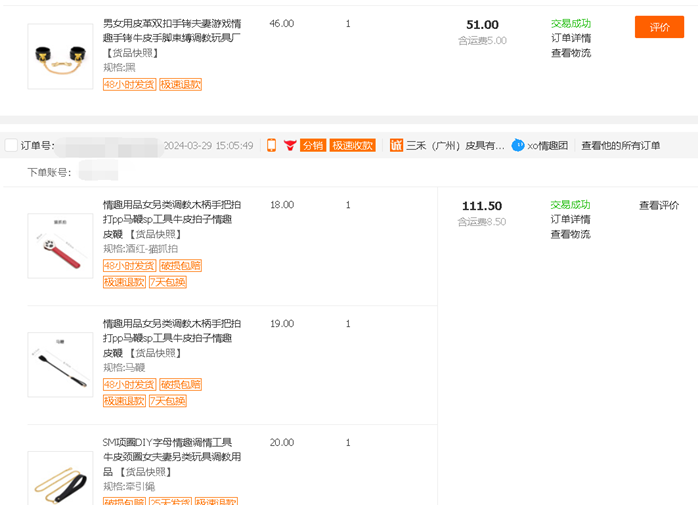Click the 极速收款 tag in order header
The height and width of the screenshot is (505, 698).
[x=352, y=145]
